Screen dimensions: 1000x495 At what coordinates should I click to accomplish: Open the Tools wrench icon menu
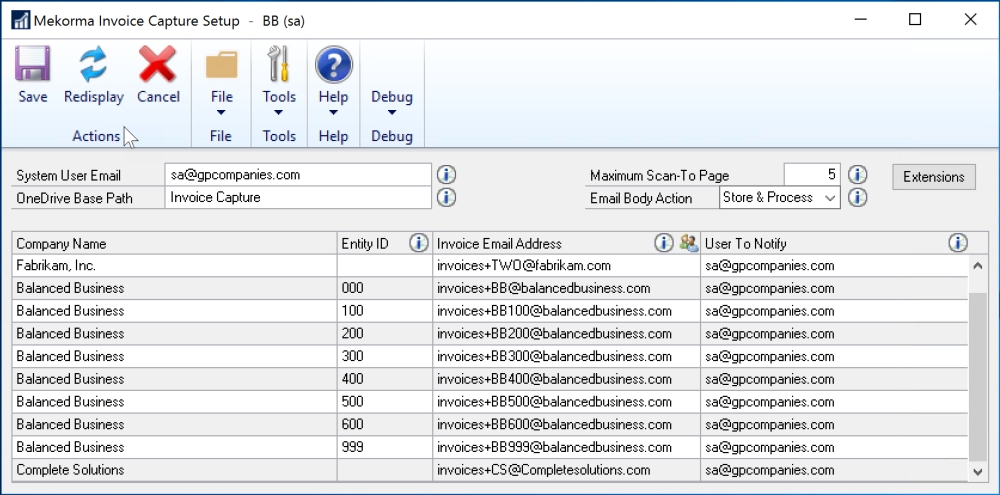pyautogui.click(x=279, y=64)
